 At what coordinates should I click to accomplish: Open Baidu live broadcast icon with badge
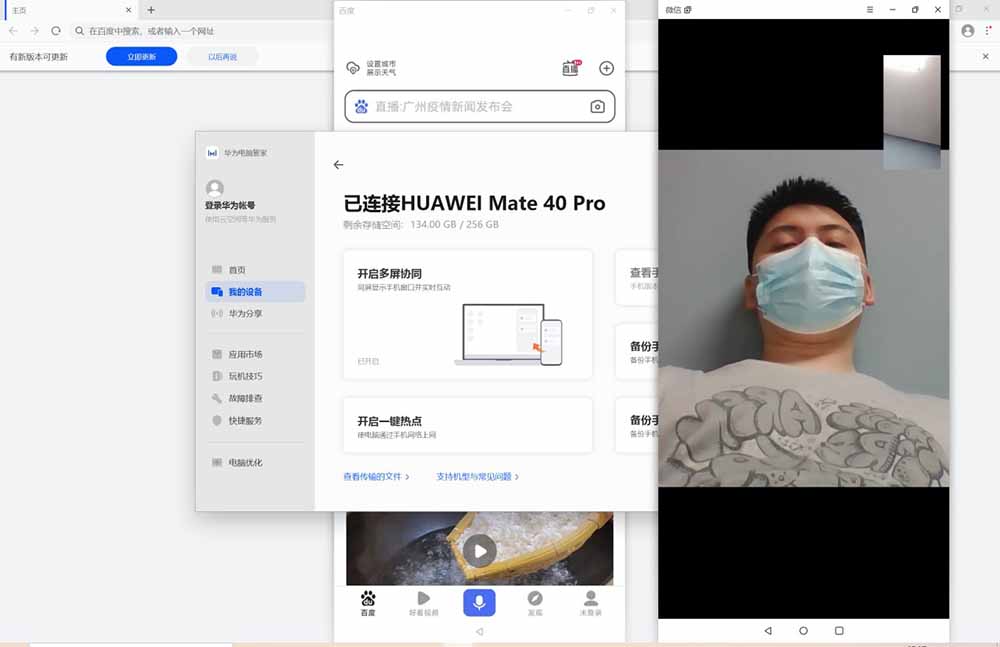(571, 68)
